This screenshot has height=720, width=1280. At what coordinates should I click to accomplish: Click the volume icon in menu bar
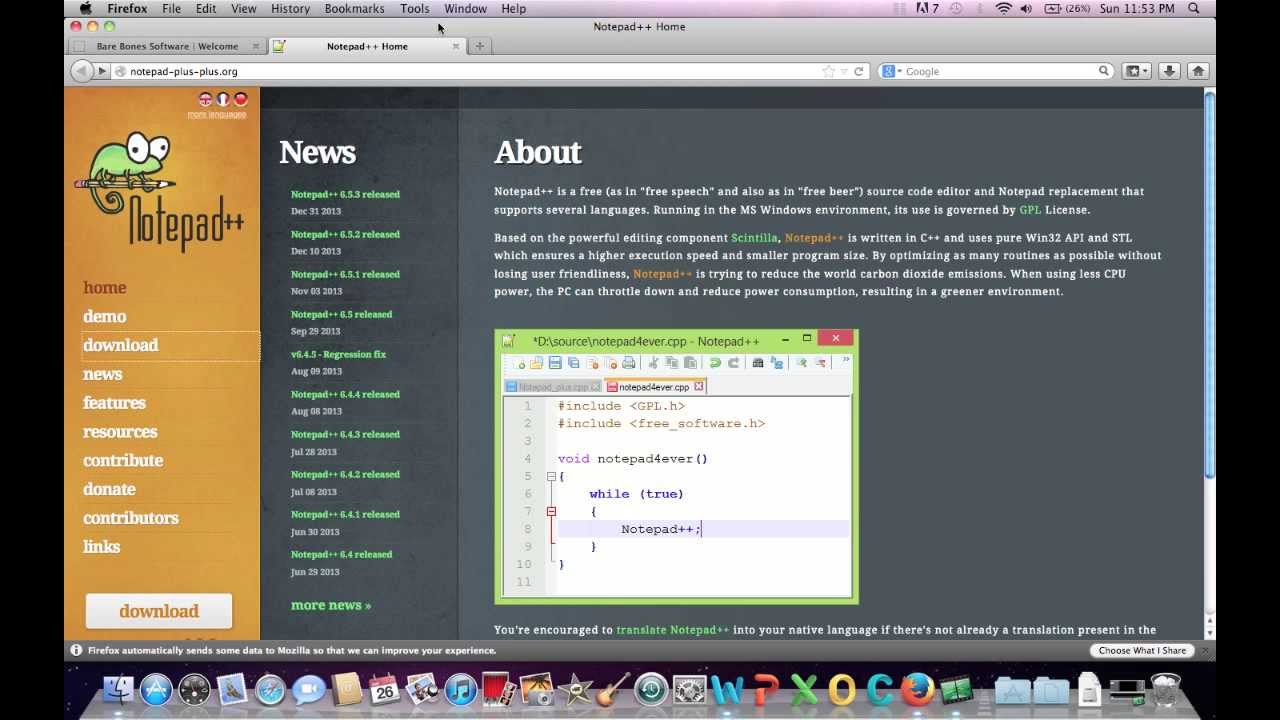[1026, 8]
